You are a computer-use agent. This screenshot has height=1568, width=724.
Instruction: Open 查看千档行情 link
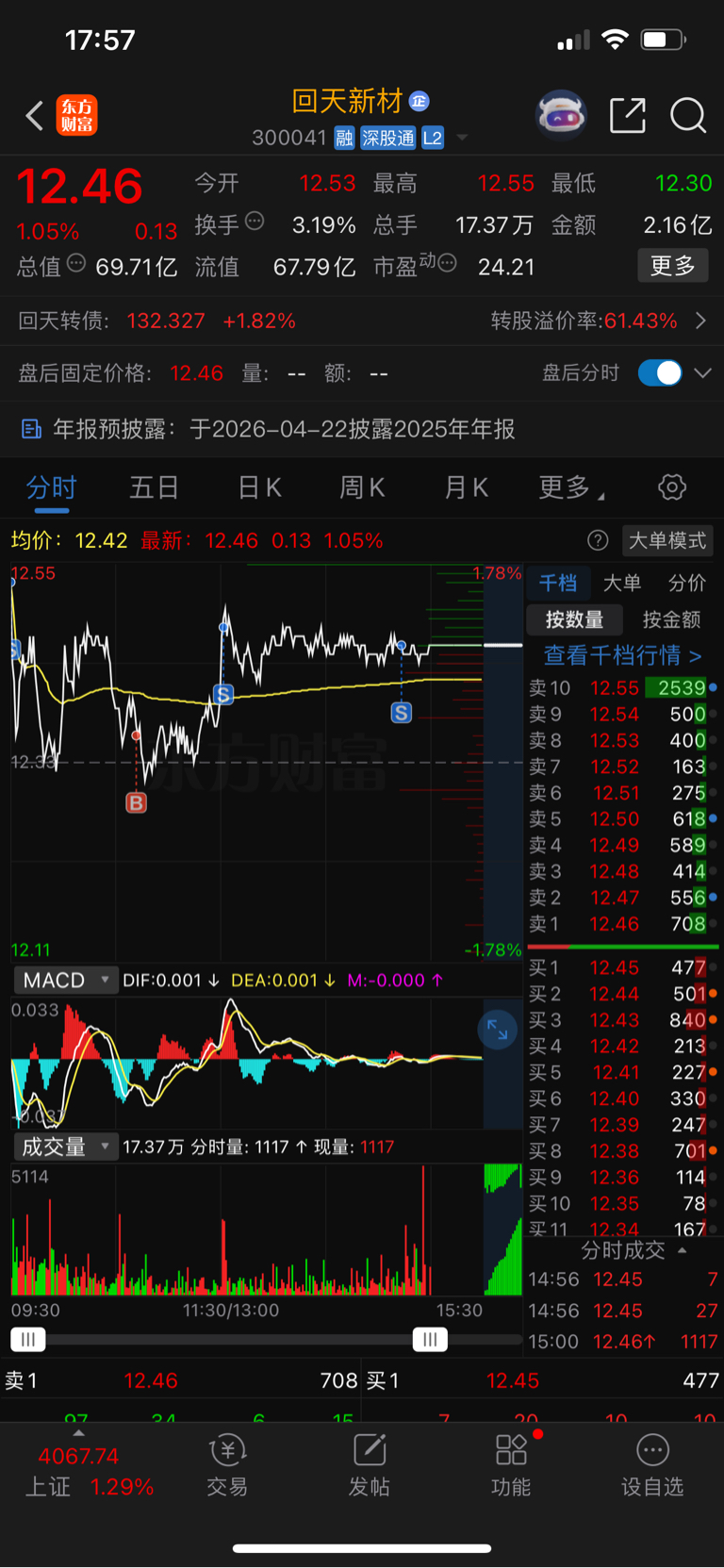pos(622,655)
